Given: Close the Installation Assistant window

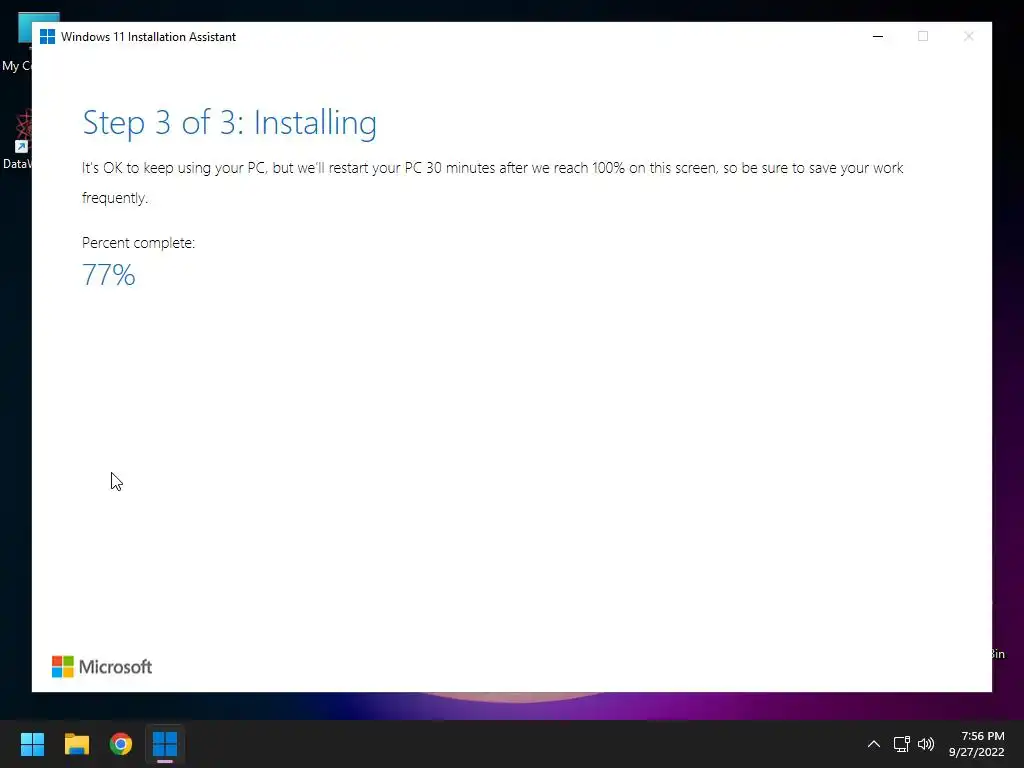Looking at the screenshot, I should click(968, 37).
